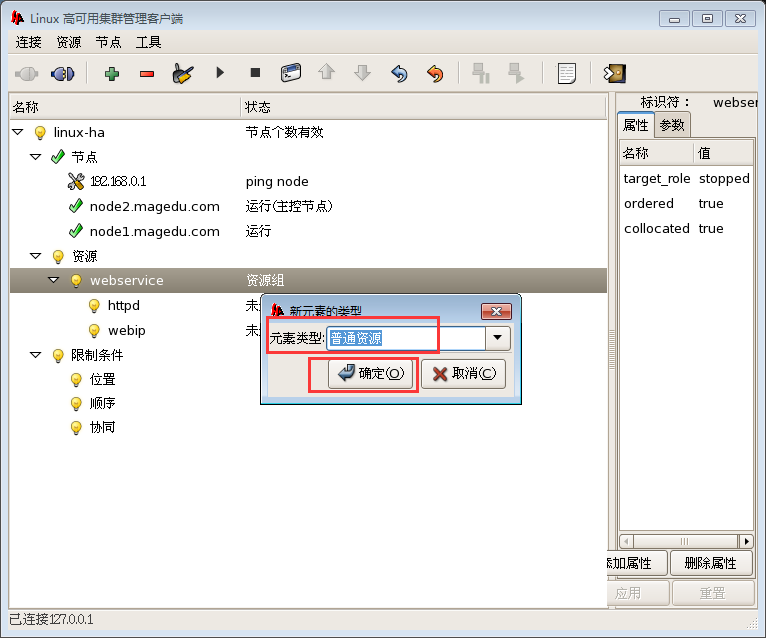The image size is (766, 638).
Task: Collapse the 限制条件 tree branch
Action: pyautogui.click(x=35, y=355)
